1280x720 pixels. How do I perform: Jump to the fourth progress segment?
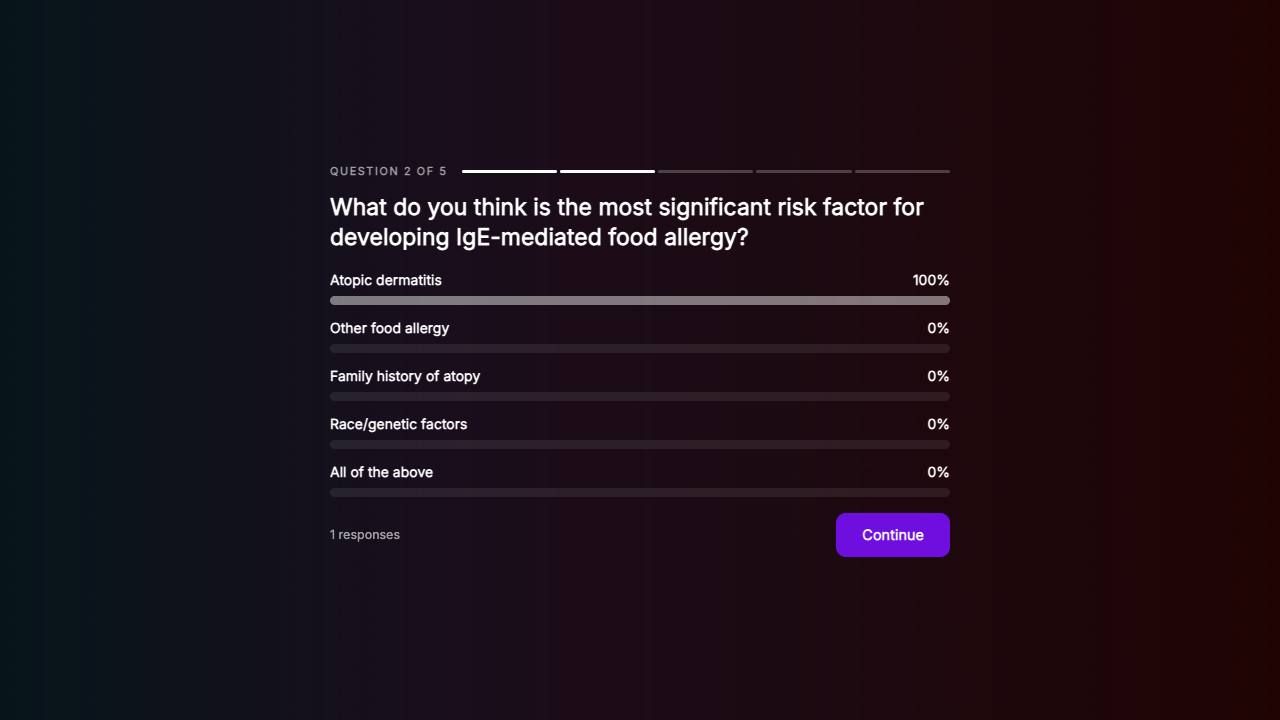[x=804, y=171]
